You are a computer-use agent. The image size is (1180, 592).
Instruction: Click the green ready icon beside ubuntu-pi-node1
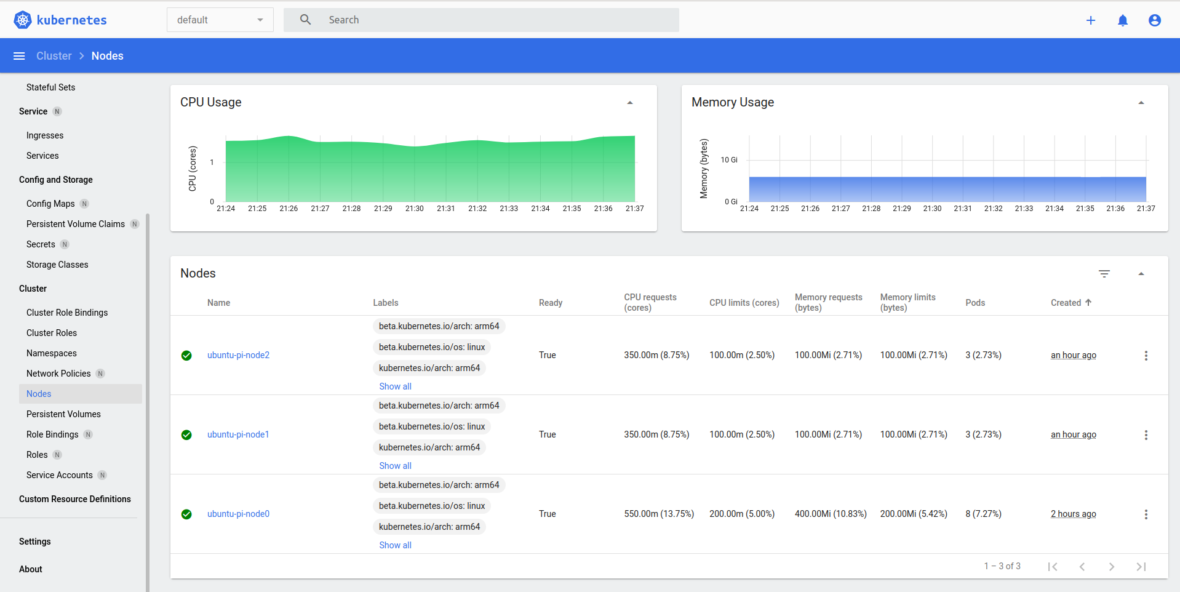tap(186, 434)
